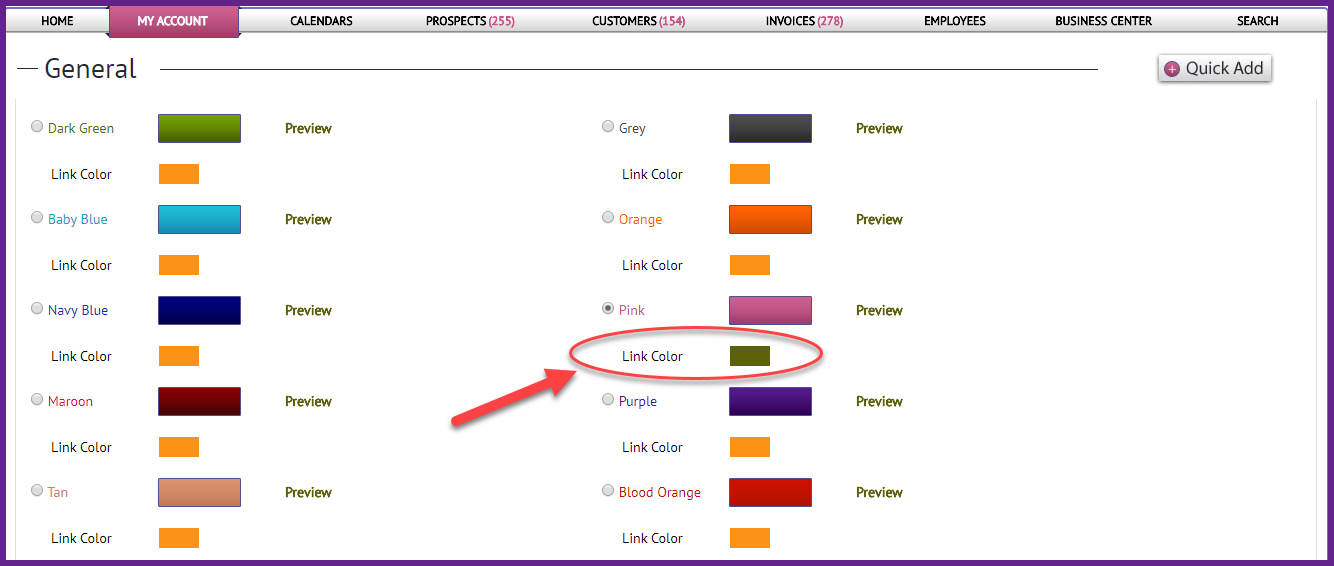Click the Grey theme color swatch
This screenshot has width=1334, height=566.
[770, 129]
